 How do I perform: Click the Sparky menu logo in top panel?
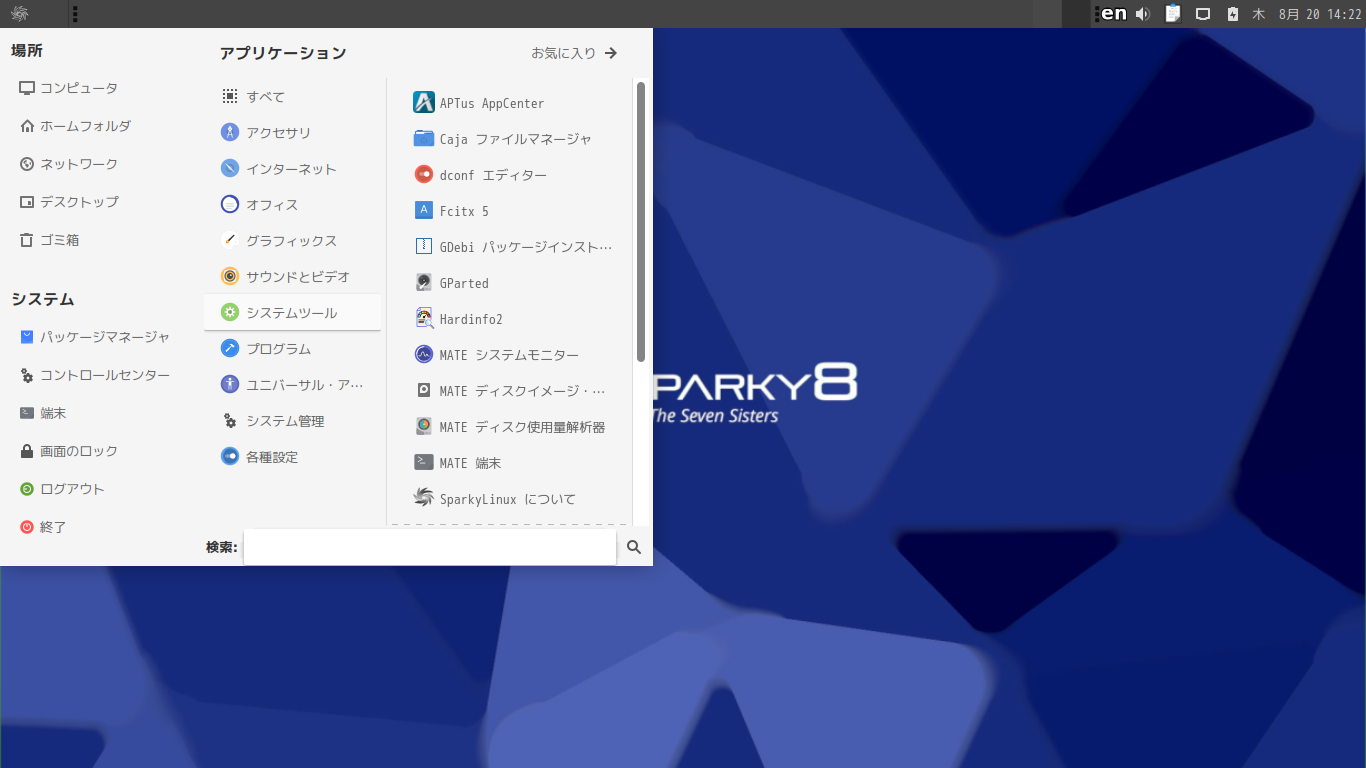click(x=20, y=14)
